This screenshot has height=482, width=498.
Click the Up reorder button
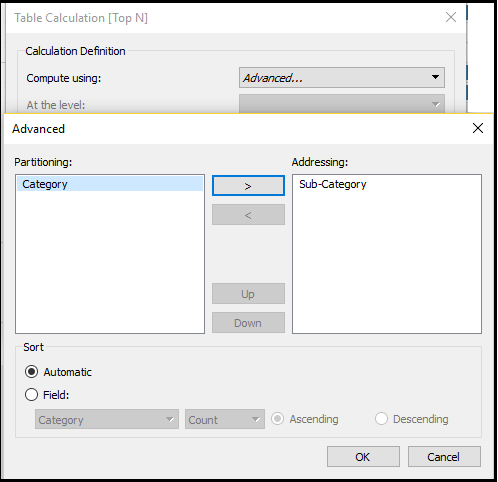point(248,294)
